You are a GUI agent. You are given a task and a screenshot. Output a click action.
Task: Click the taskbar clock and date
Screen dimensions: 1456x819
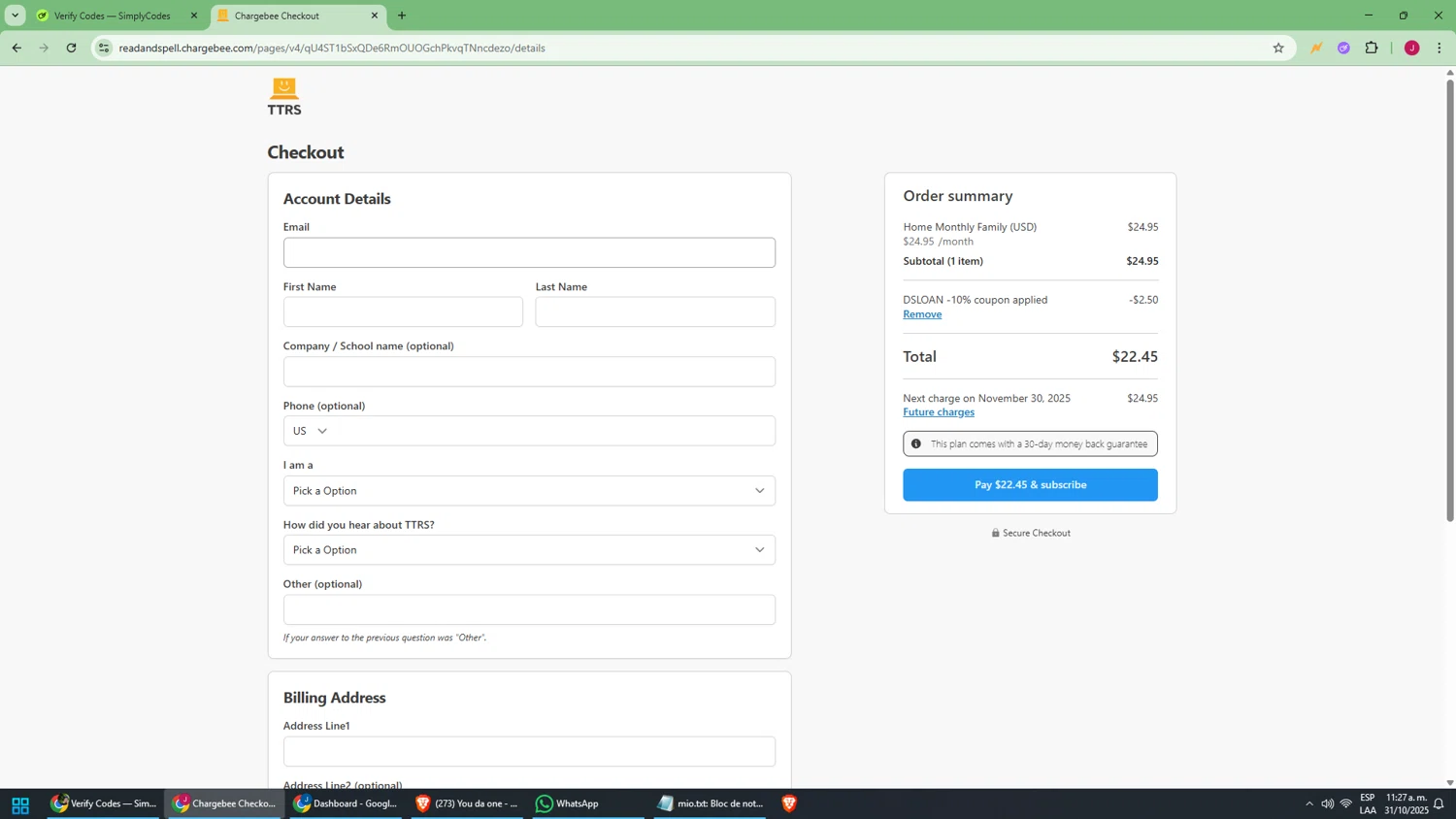point(1407,803)
